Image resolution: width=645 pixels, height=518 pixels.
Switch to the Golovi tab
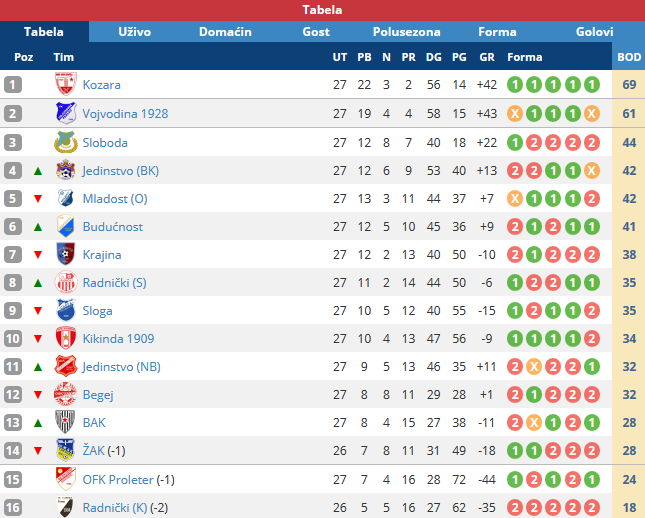pos(594,32)
